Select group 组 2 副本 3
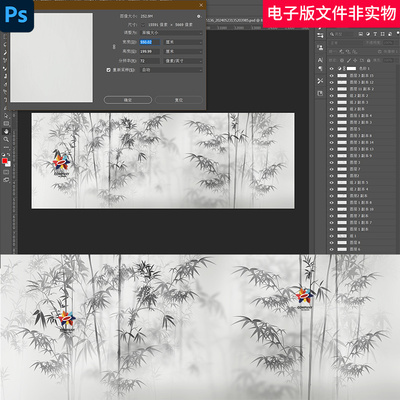The image size is (400, 400). tap(362, 102)
